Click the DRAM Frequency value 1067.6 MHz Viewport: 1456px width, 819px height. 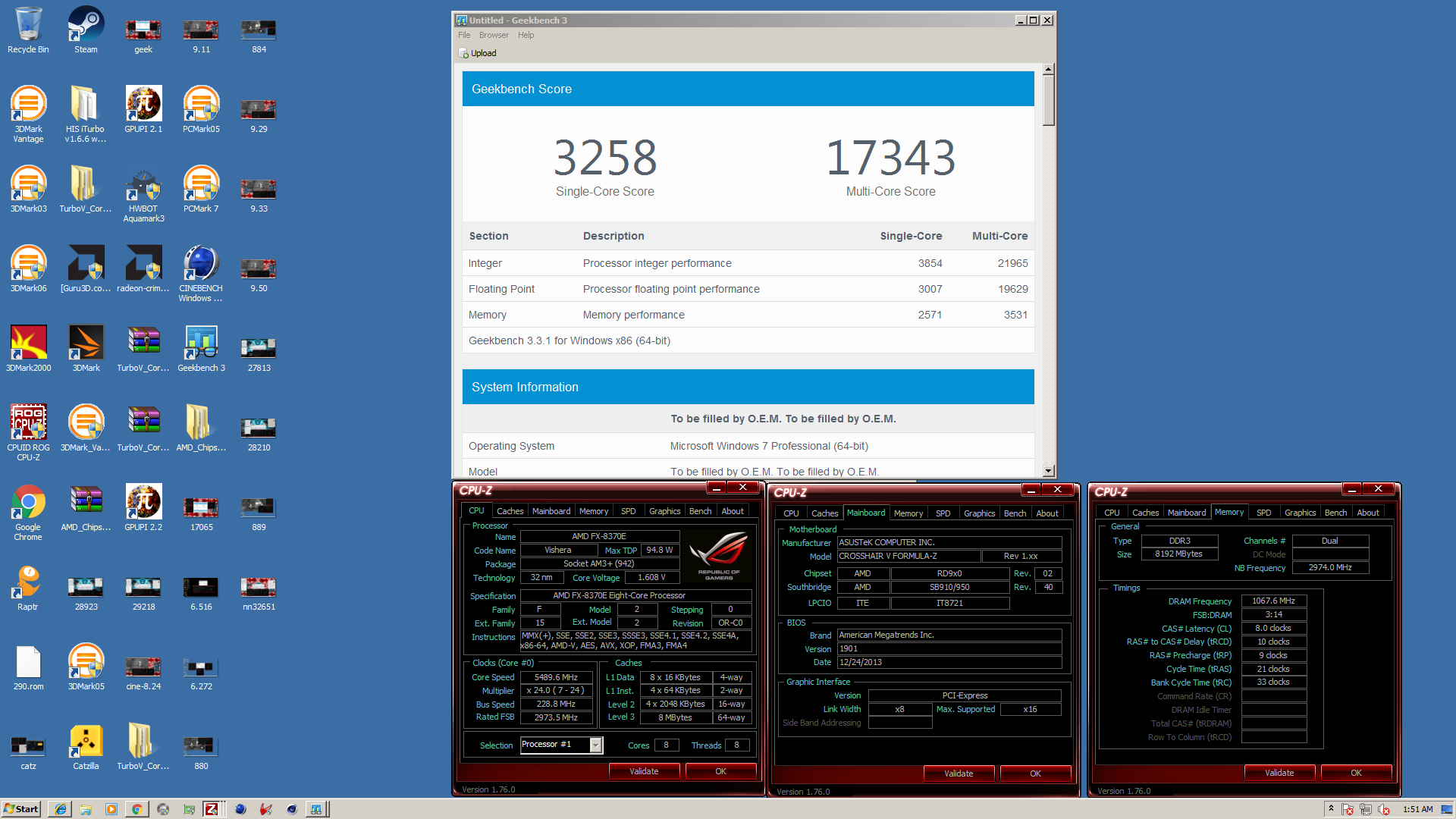pyautogui.click(x=1273, y=601)
